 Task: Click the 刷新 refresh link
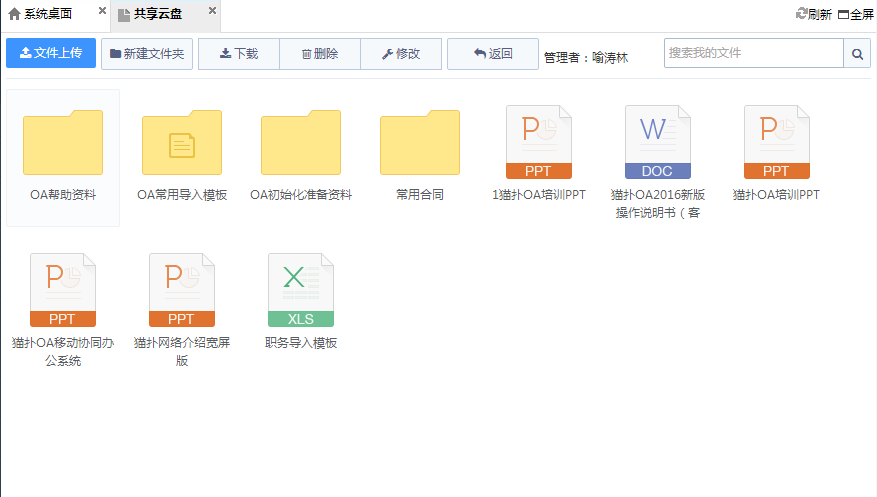pyautogui.click(x=813, y=14)
